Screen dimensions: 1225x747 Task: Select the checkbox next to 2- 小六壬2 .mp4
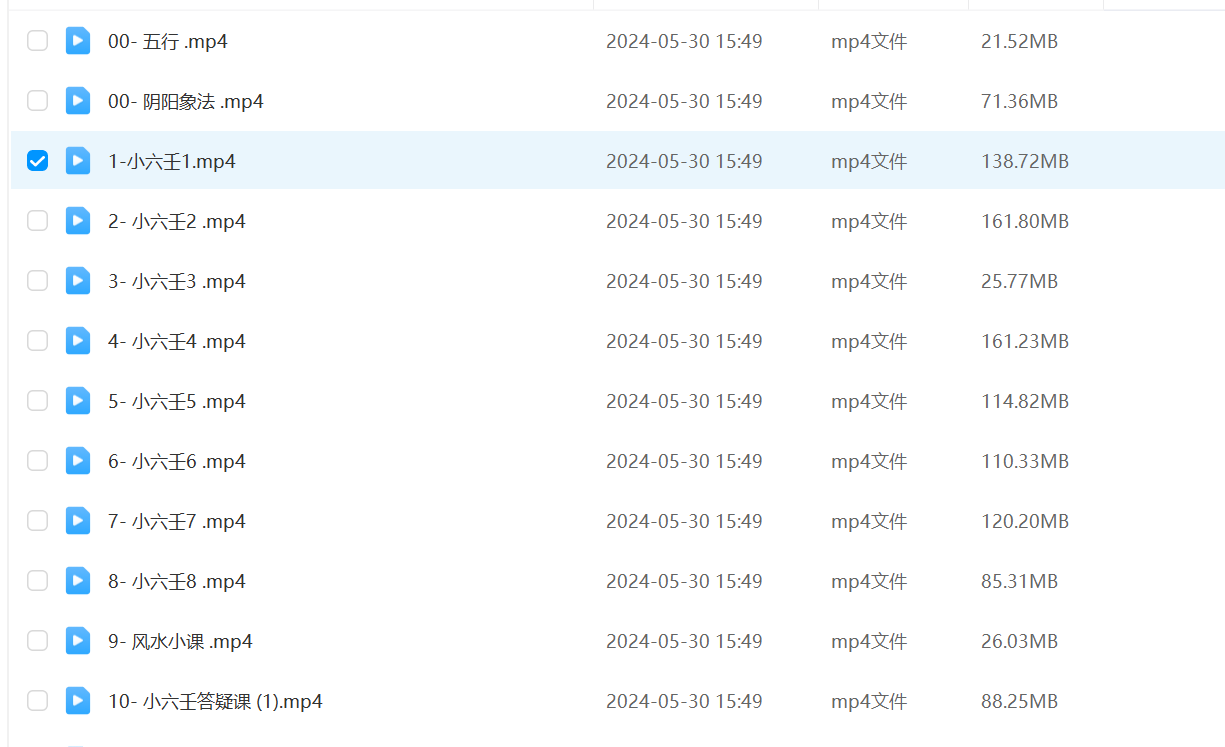click(37, 221)
